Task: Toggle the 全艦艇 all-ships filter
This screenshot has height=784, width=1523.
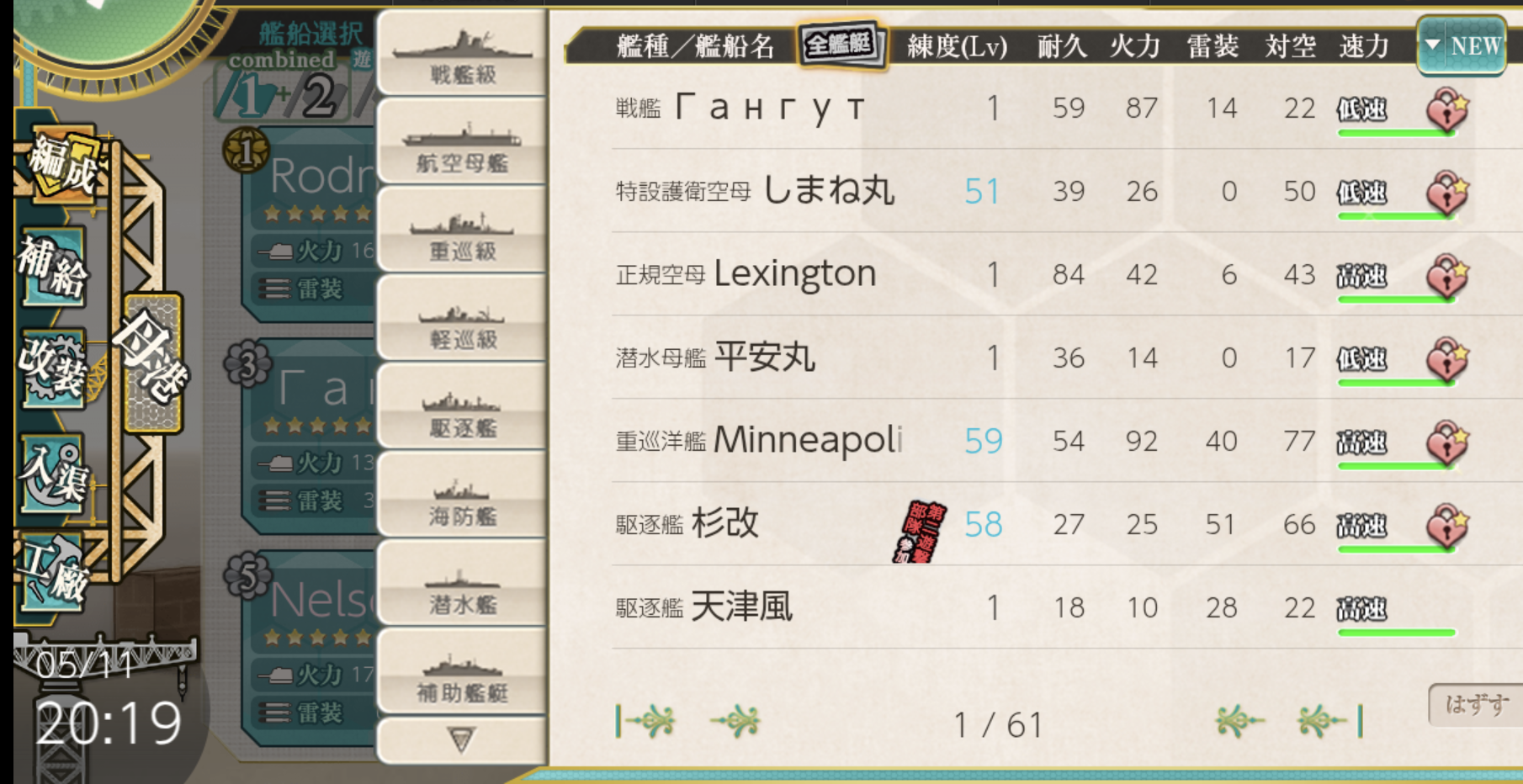Action: pos(841,45)
